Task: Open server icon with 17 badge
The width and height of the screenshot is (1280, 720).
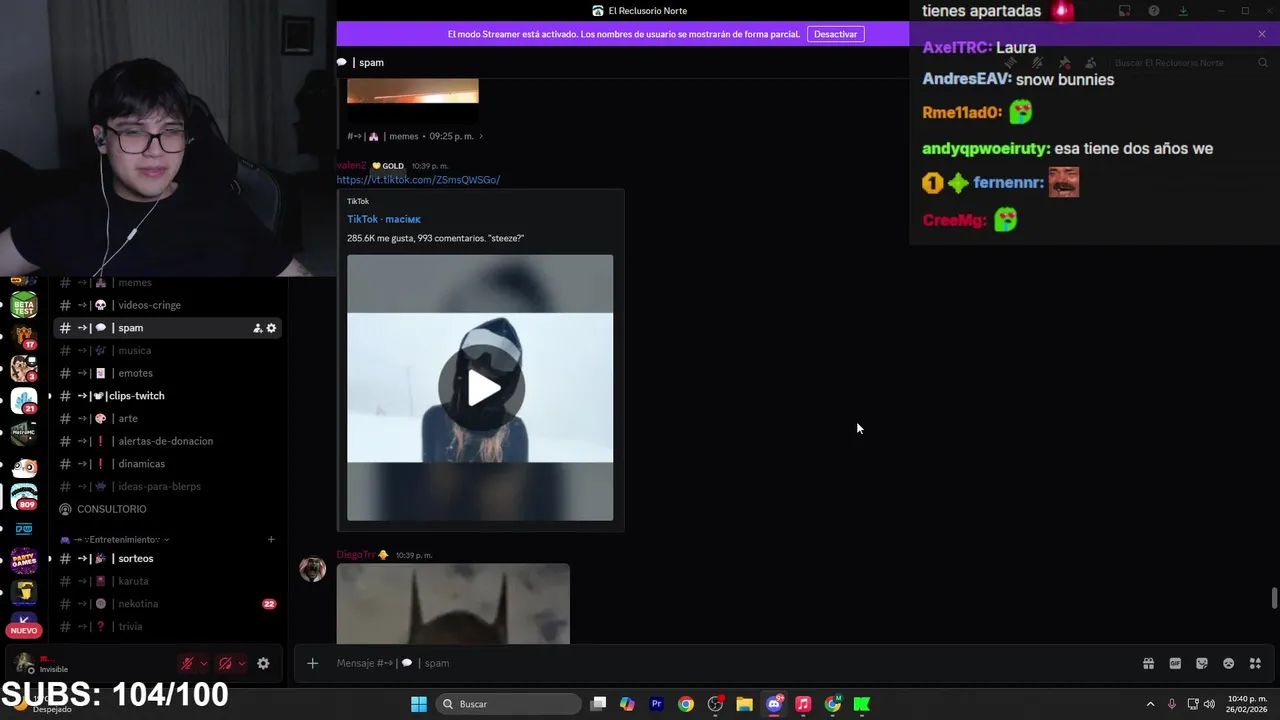Action: click(24, 337)
